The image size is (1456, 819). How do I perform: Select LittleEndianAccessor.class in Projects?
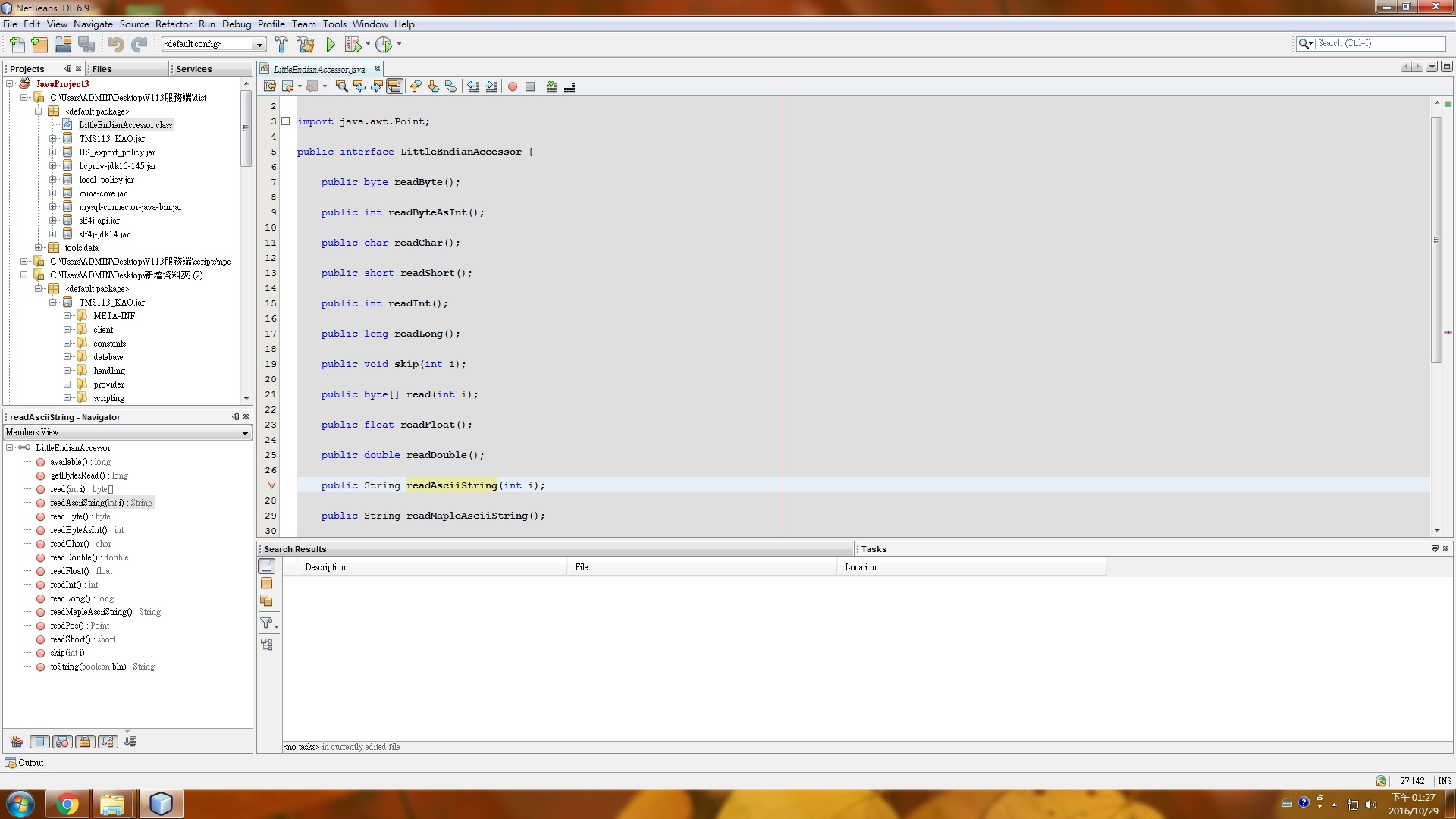point(125,125)
